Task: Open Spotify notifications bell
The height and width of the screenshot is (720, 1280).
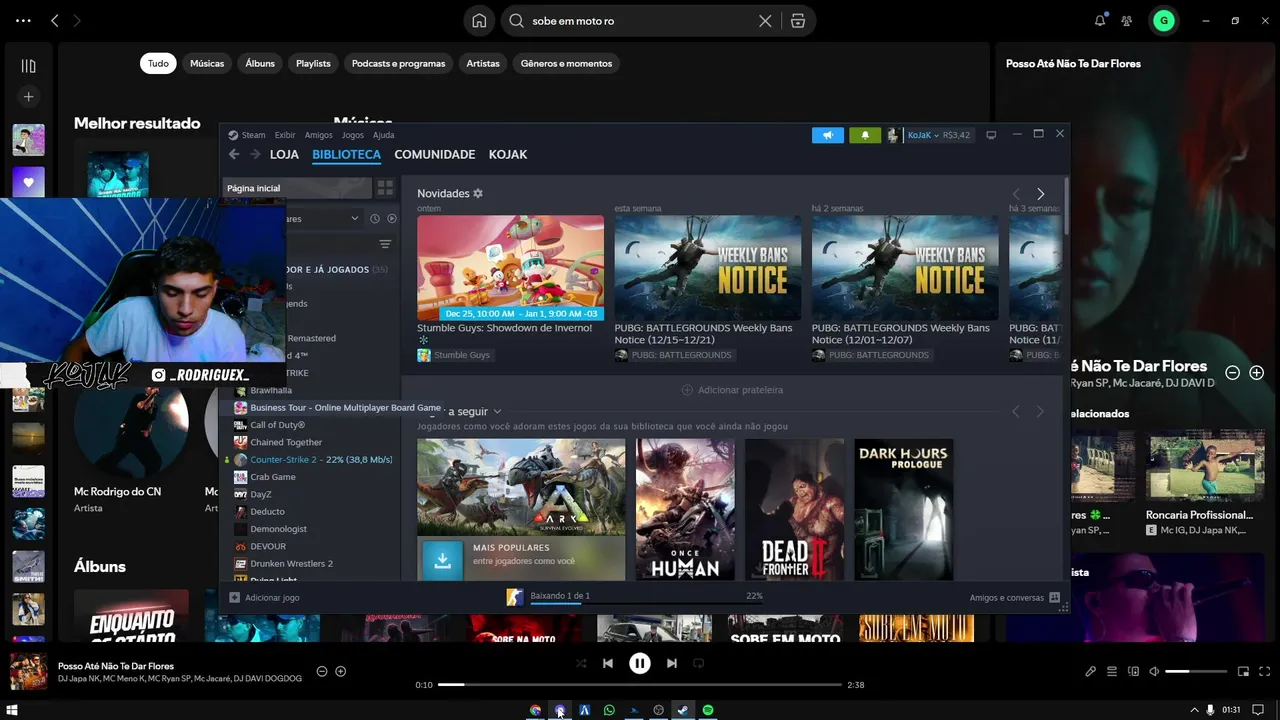Action: click(x=1100, y=20)
